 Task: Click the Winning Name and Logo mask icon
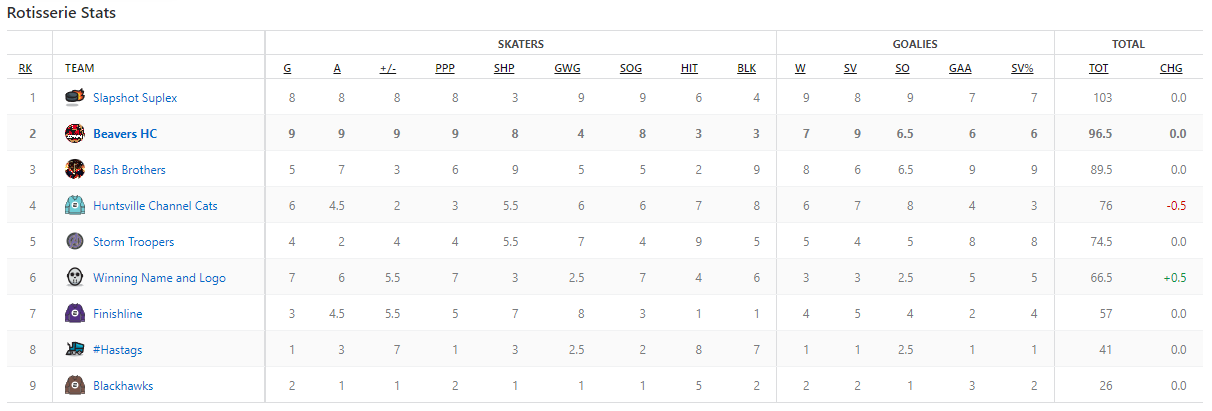tap(74, 278)
